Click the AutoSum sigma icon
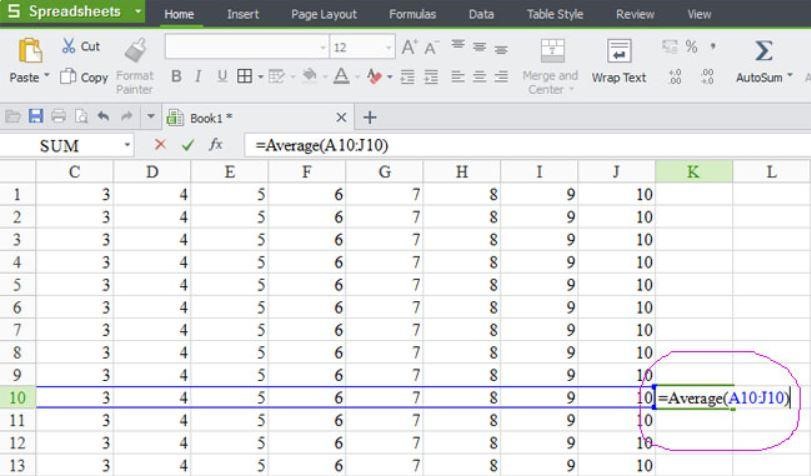Image resolution: width=811 pixels, height=476 pixels. [x=763, y=51]
